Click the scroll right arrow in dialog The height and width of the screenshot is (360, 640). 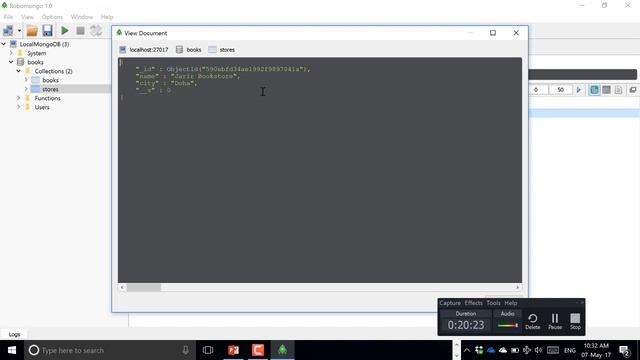518,287
